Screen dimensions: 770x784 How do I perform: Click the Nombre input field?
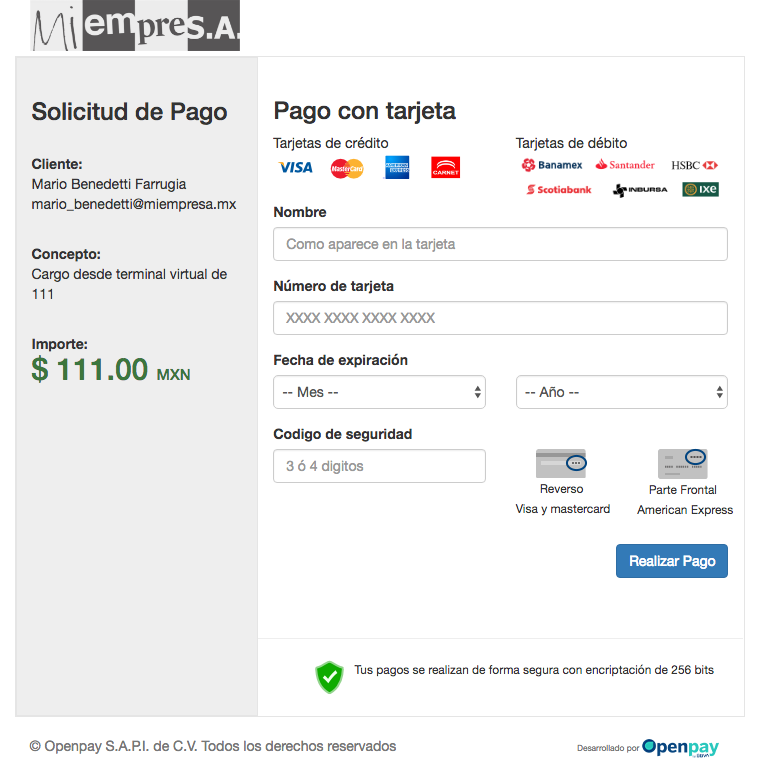pos(500,244)
